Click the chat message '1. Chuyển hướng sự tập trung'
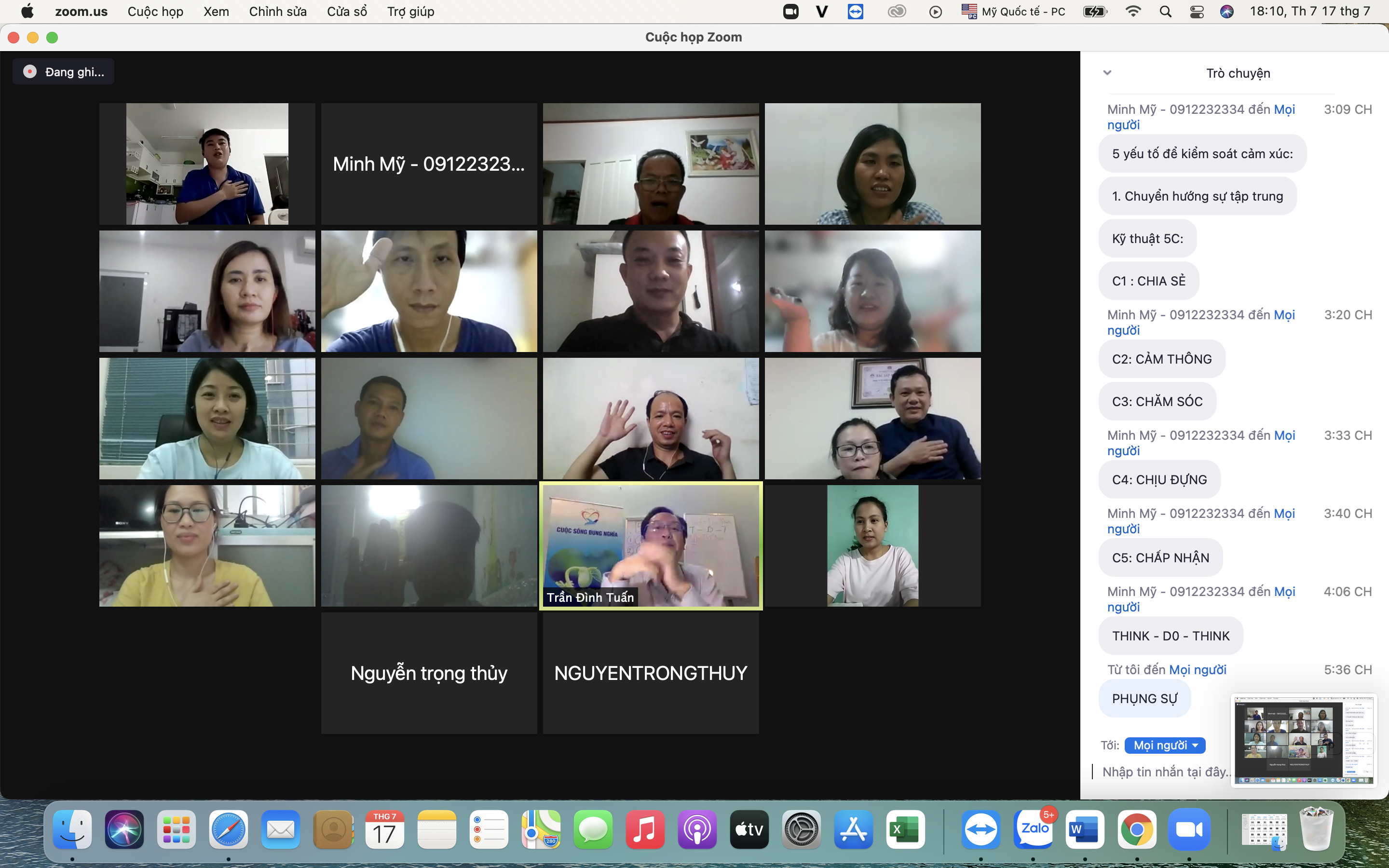Screen dimensions: 1389x868 [1198, 196]
